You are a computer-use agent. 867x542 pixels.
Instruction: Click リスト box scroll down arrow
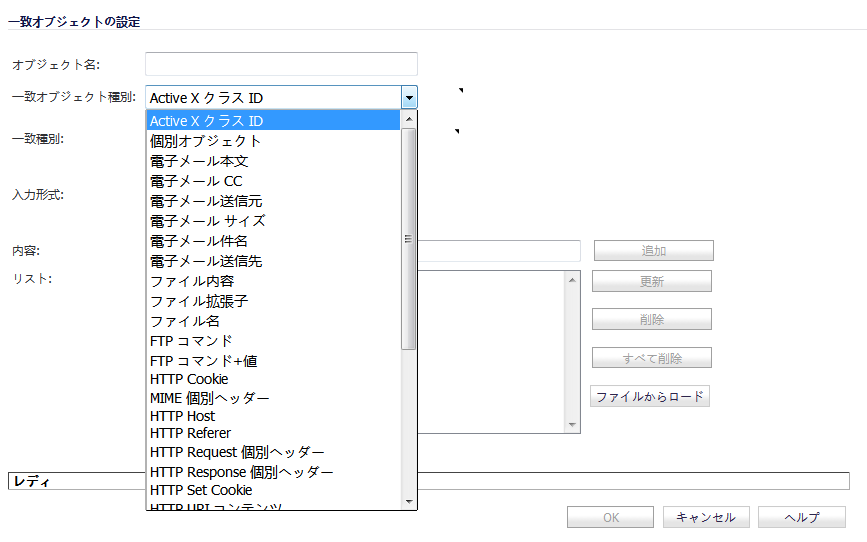(x=572, y=425)
